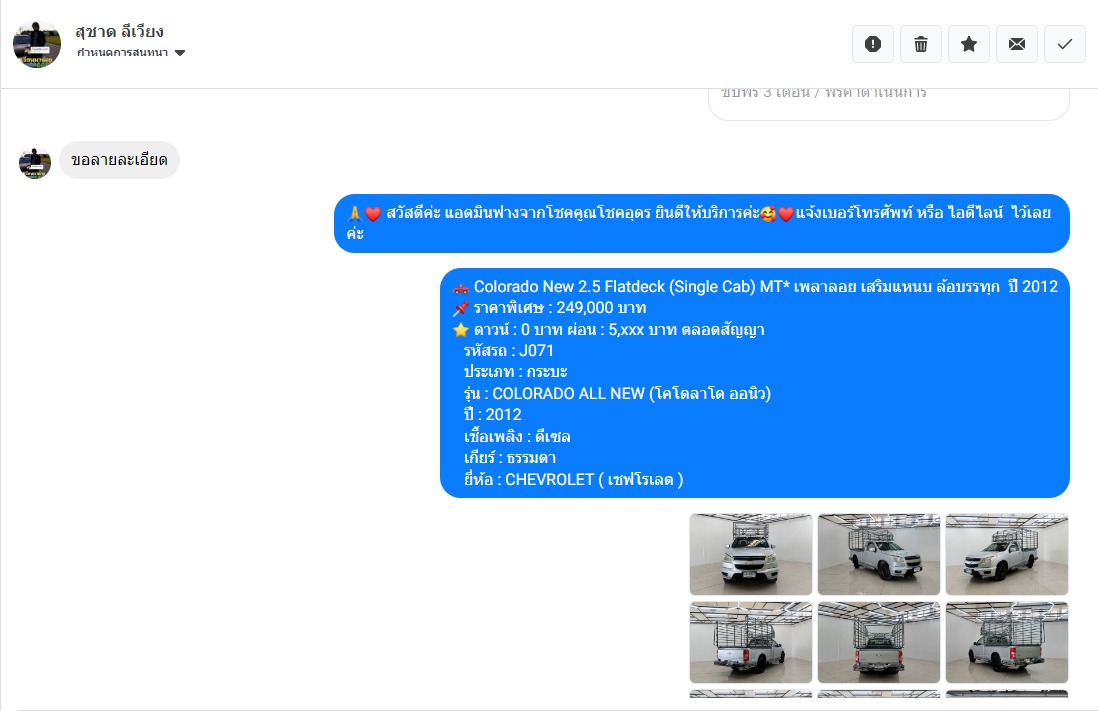This screenshot has width=1098, height=711.
Task: Open profile picture of สุชาด ลีเวียง in header
Action: [37, 44]
